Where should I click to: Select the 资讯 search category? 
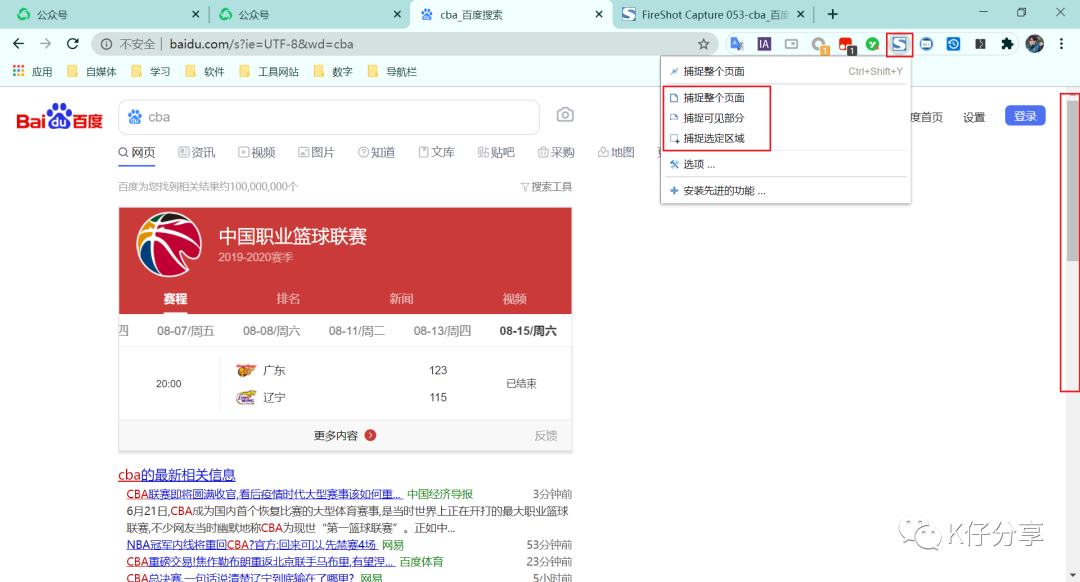tap(197, 152)
